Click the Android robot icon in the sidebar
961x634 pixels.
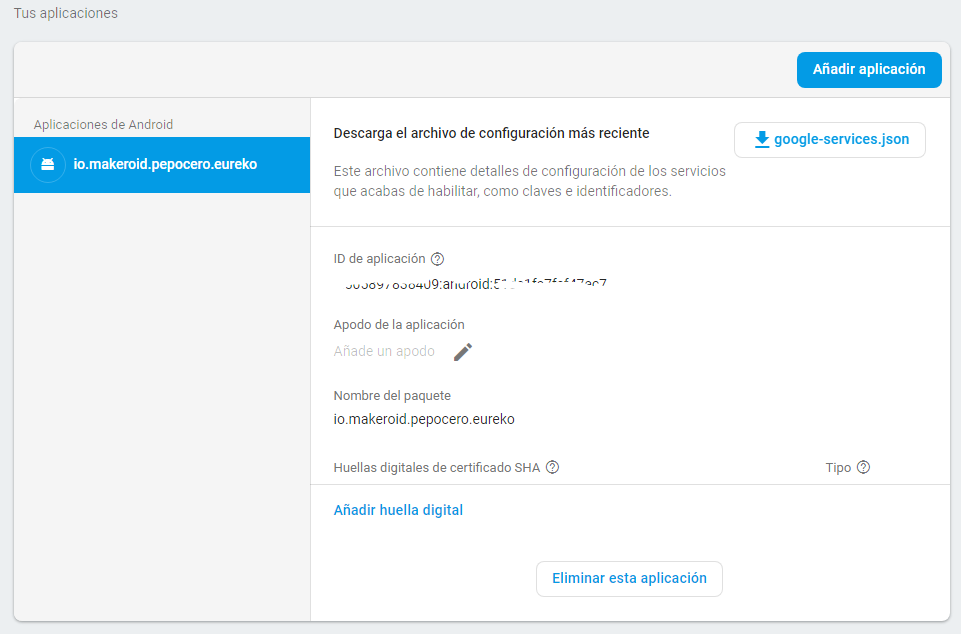(48, 164)
